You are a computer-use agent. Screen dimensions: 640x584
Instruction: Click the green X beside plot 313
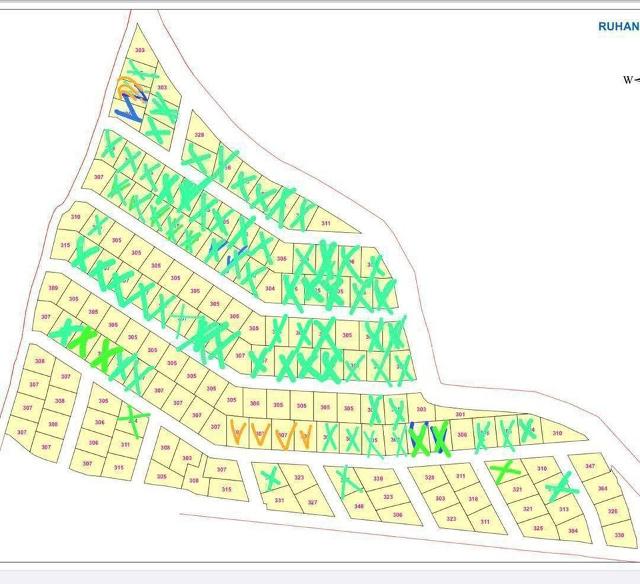point(562,486)
